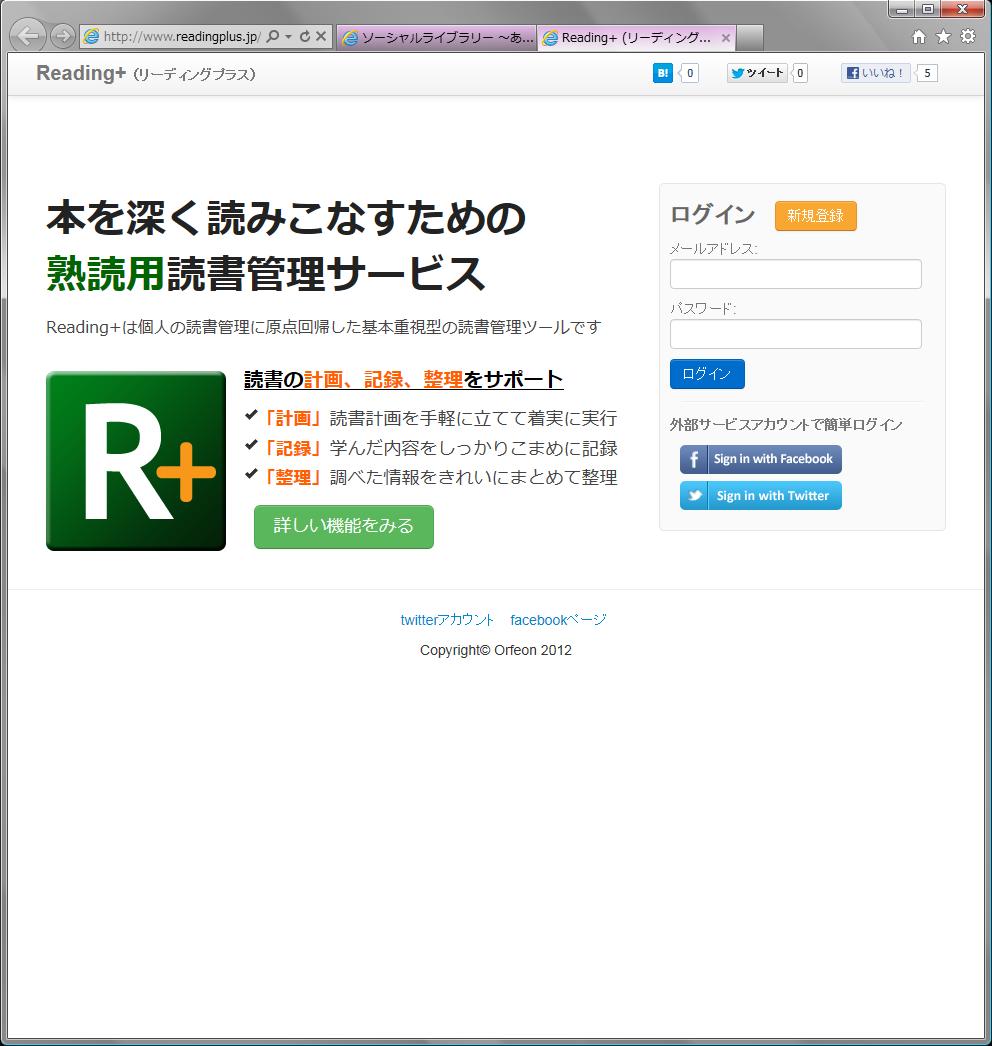The height and width of the screenshot is (1046, 992).
Task: Click the blue ログイン button
Action: (x=706, y=374)
